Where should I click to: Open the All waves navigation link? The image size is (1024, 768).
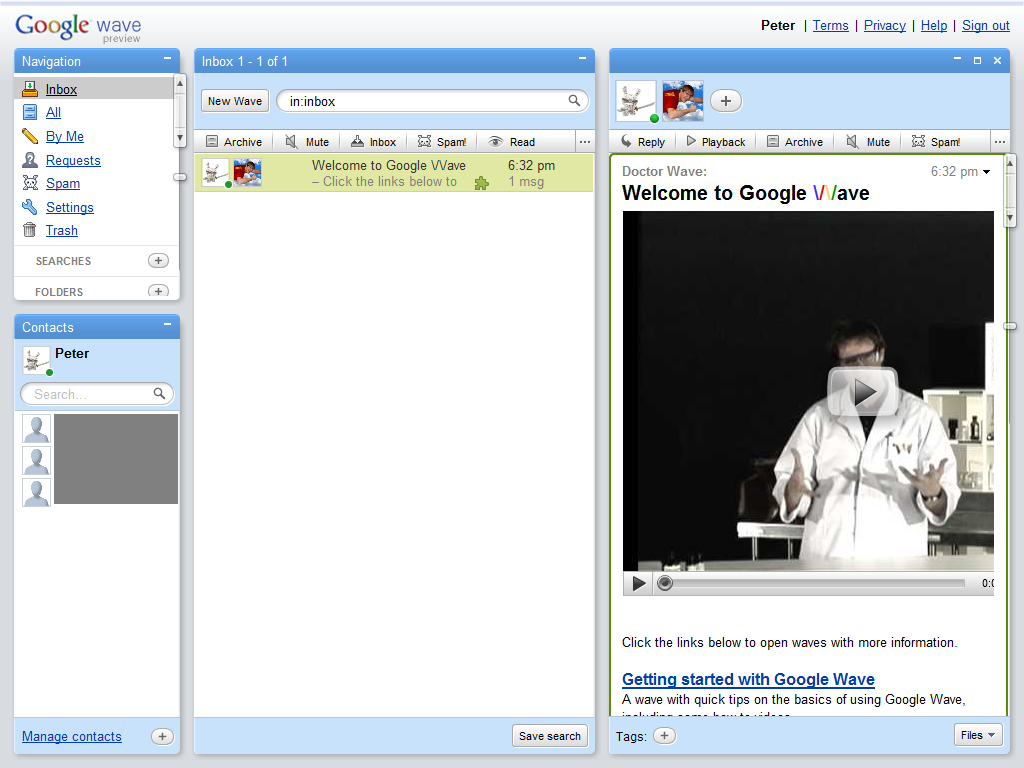coord(53,112)
